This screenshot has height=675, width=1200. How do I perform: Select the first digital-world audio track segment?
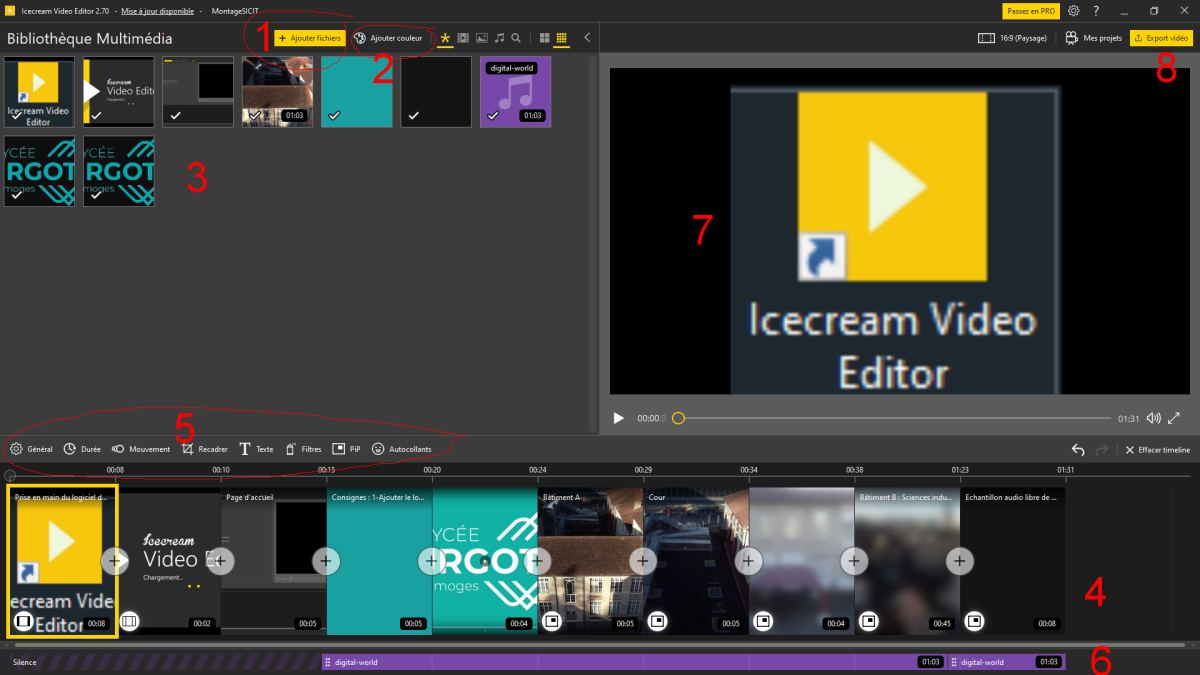[634, 662]
